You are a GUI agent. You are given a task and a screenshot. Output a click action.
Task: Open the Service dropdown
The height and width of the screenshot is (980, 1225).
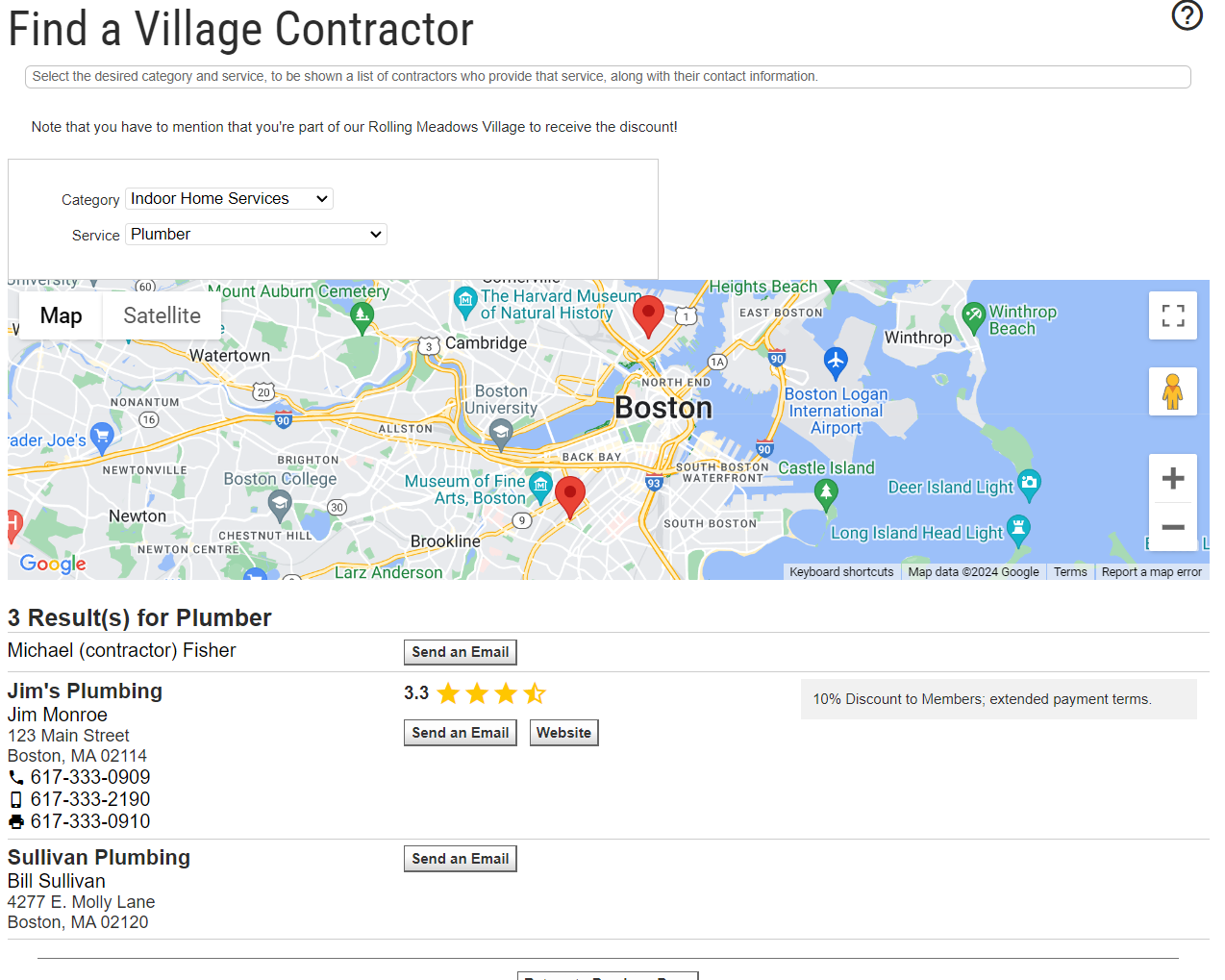[256, 235]
